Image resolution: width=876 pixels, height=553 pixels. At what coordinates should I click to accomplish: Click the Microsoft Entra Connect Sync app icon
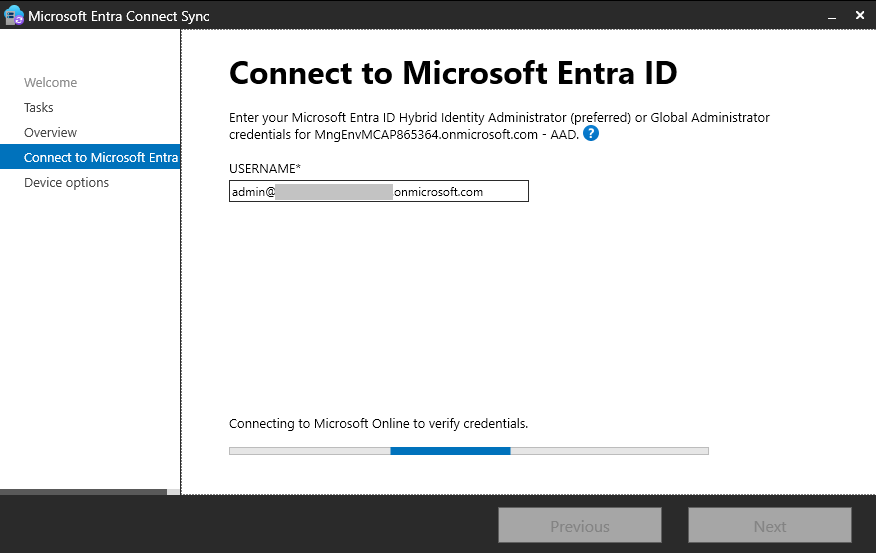pyautogui.click(x=13, y=16)
